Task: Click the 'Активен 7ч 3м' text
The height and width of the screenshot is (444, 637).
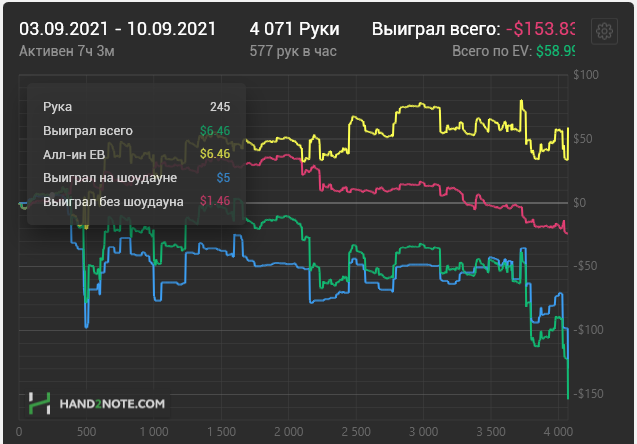Action: [67, 52]
